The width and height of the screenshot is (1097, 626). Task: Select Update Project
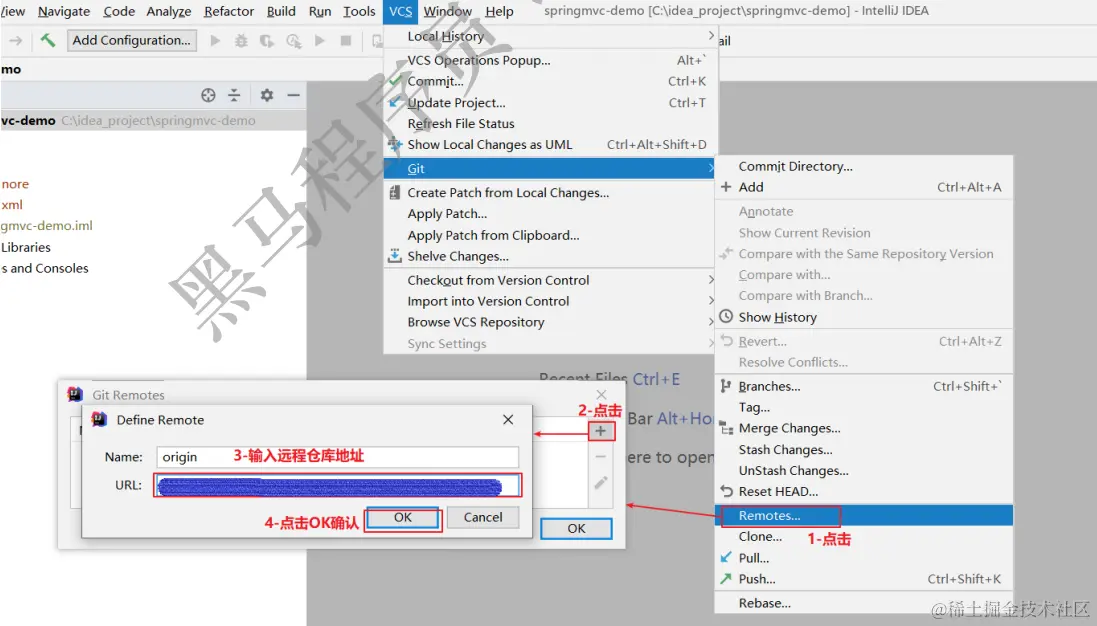point(550,103)
